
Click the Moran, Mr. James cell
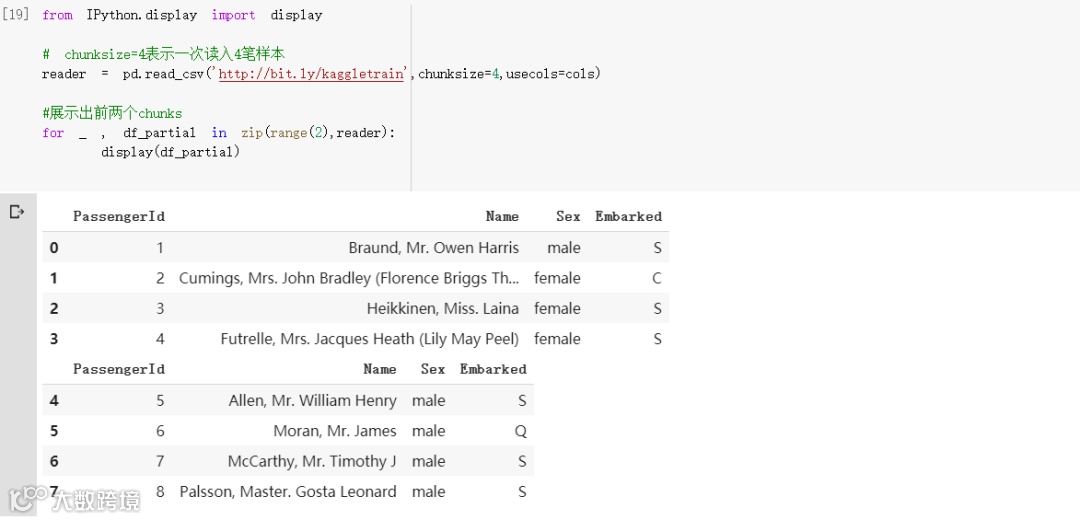point(335,431)
